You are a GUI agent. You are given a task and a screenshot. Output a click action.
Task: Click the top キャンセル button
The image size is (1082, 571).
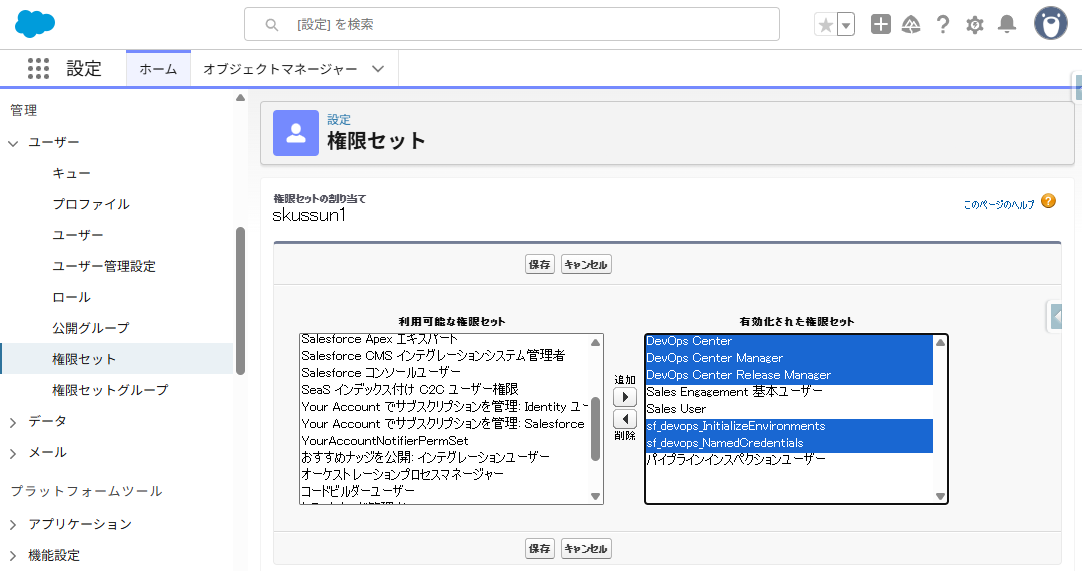click(x=586, y=264)
